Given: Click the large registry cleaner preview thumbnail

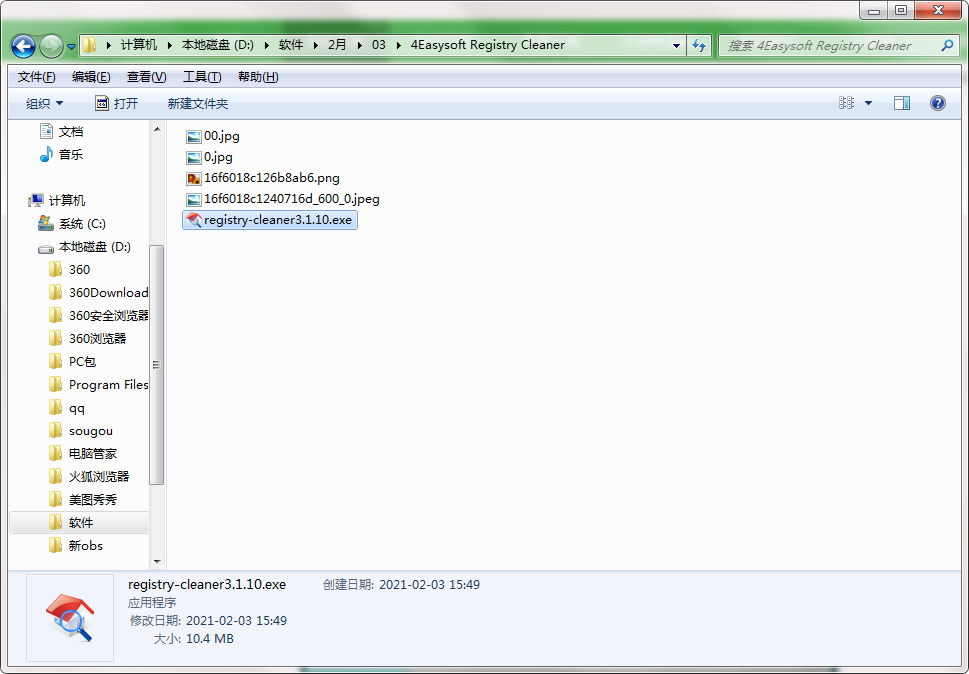Looking at the screenshot, I should 70,618.
